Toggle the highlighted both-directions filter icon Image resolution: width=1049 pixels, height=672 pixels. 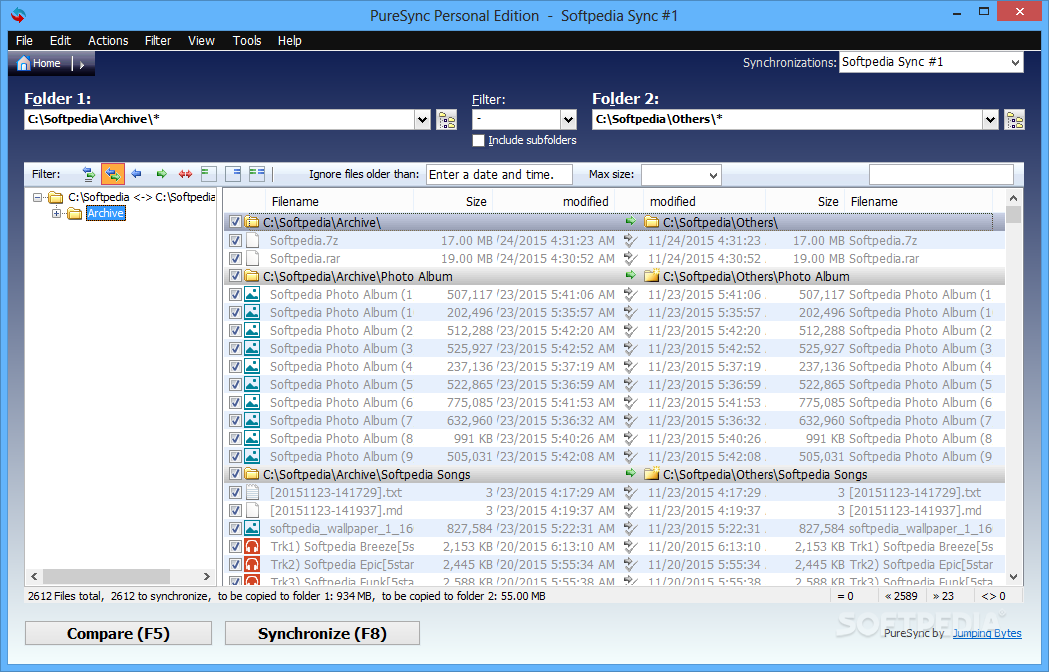click(x=112, y=174)
